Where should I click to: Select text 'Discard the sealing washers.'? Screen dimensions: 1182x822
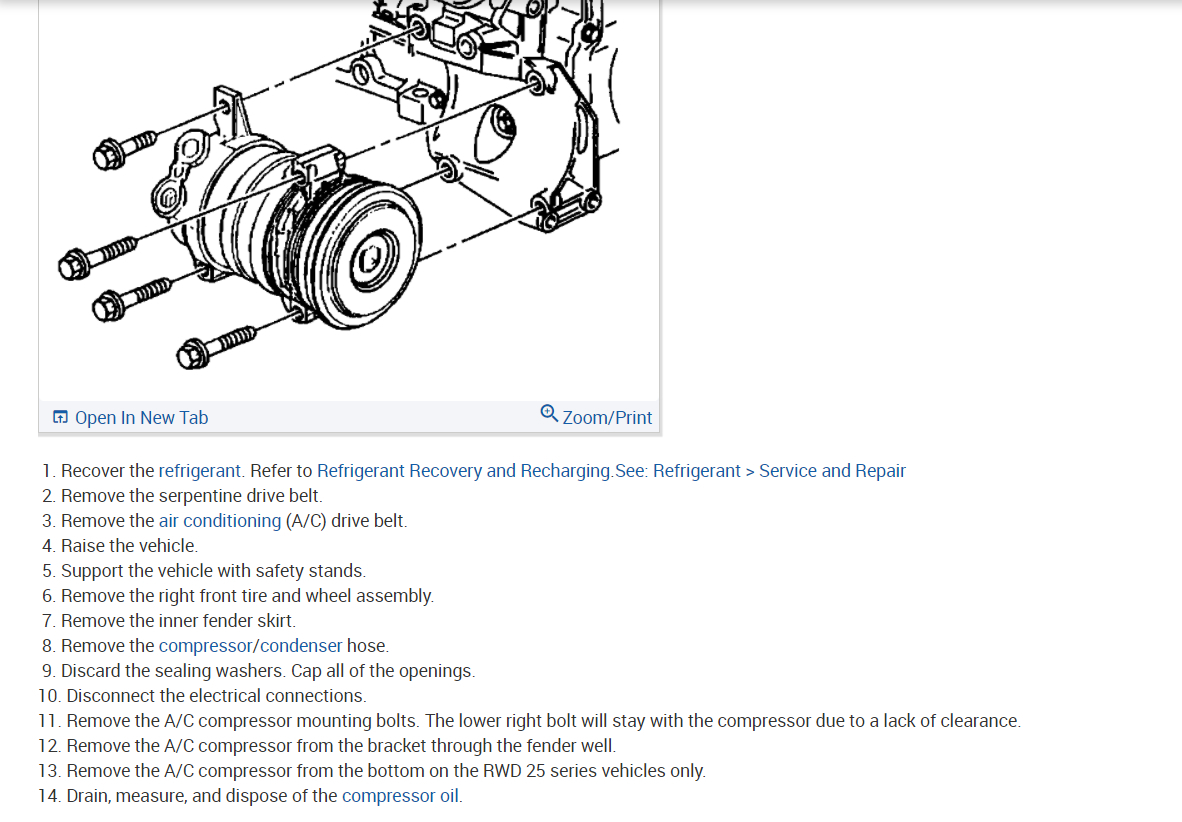pos(173,671)
